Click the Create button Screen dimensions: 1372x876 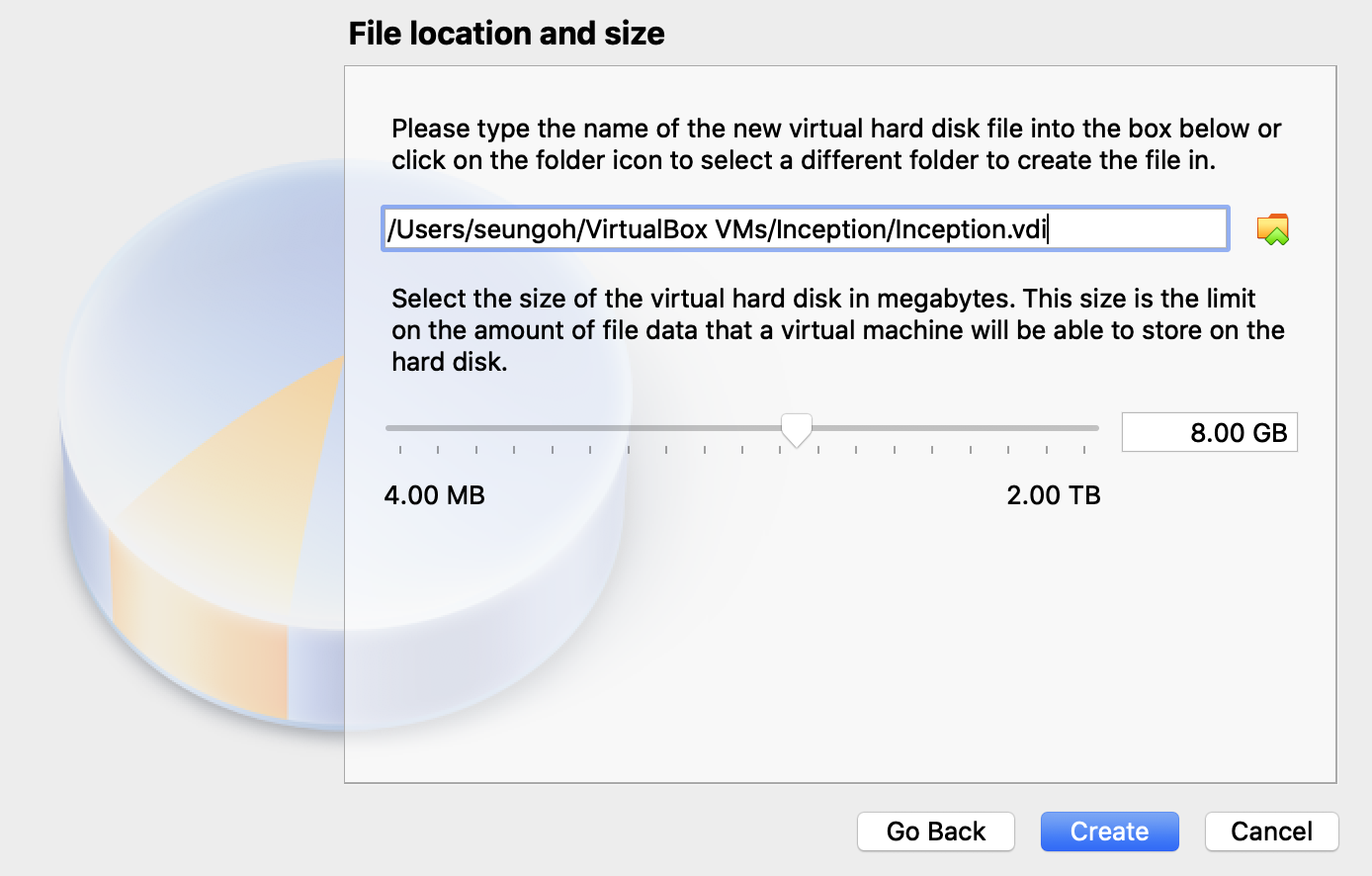pyautogui.click(x=1109, y=832)
